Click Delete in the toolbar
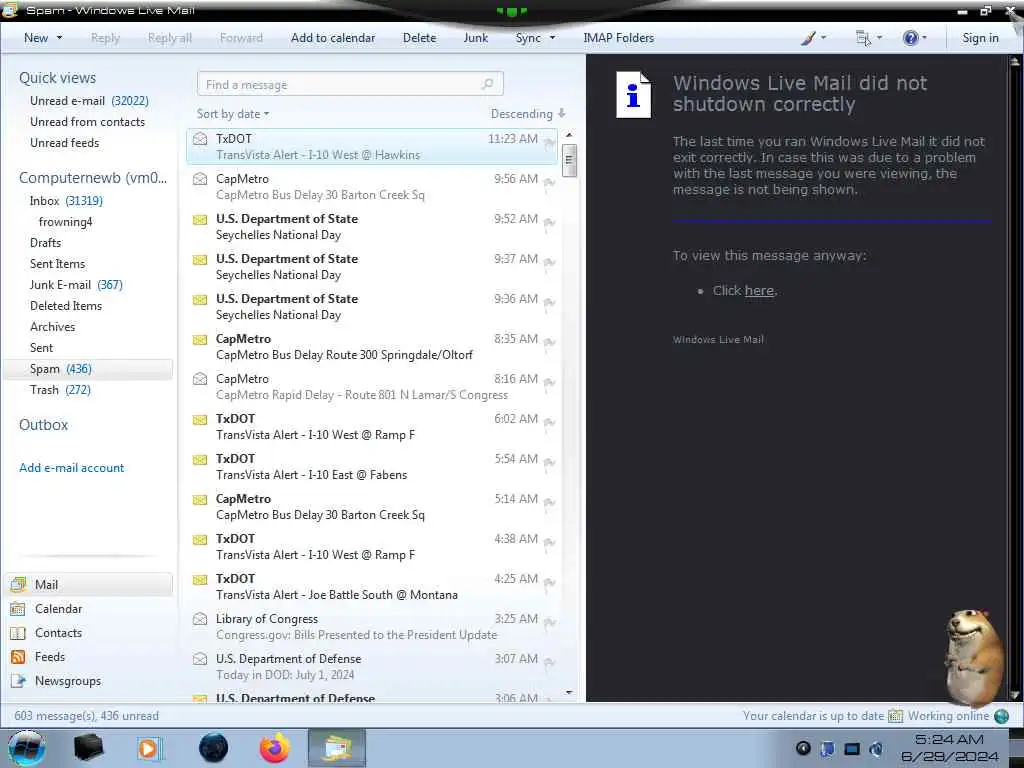Viewport: 1024px width, 768px height. point(419,38)
